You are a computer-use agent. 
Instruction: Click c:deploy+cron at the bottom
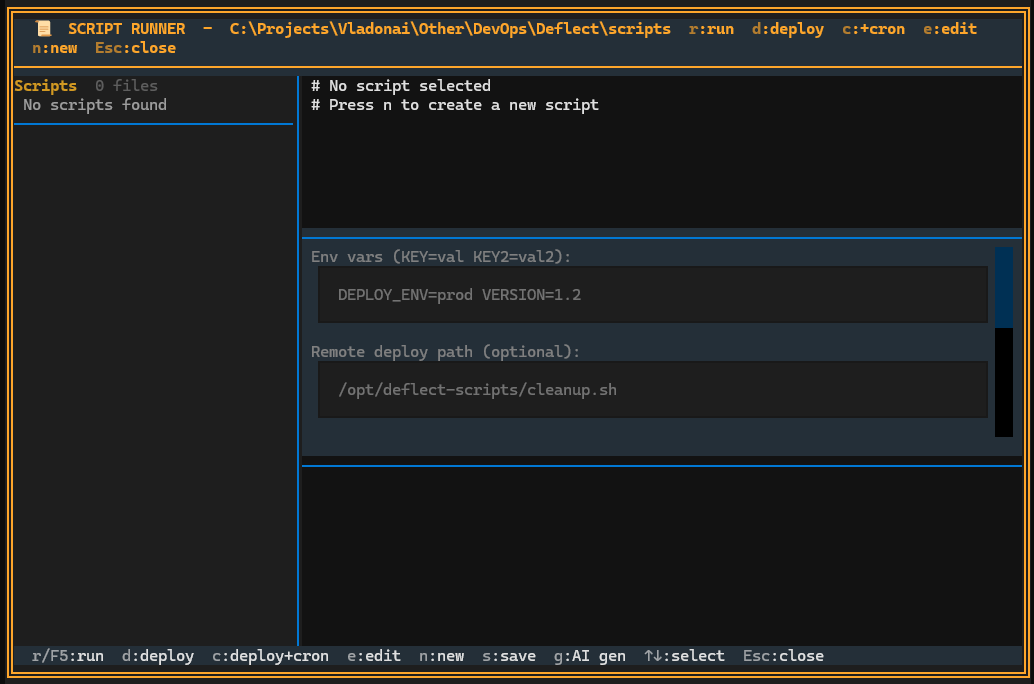pyautogui.click(x=270, y=656)
